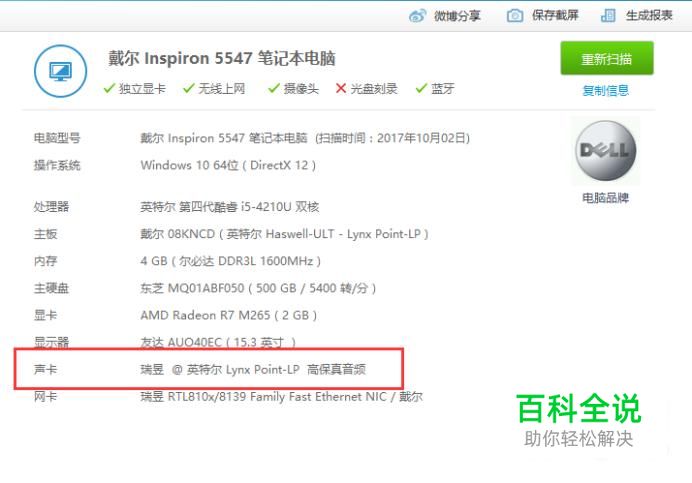The width and height of the screenshot is (692, 483).
Task: Click the 复制信息 link
Action: (x=606, y=91)
